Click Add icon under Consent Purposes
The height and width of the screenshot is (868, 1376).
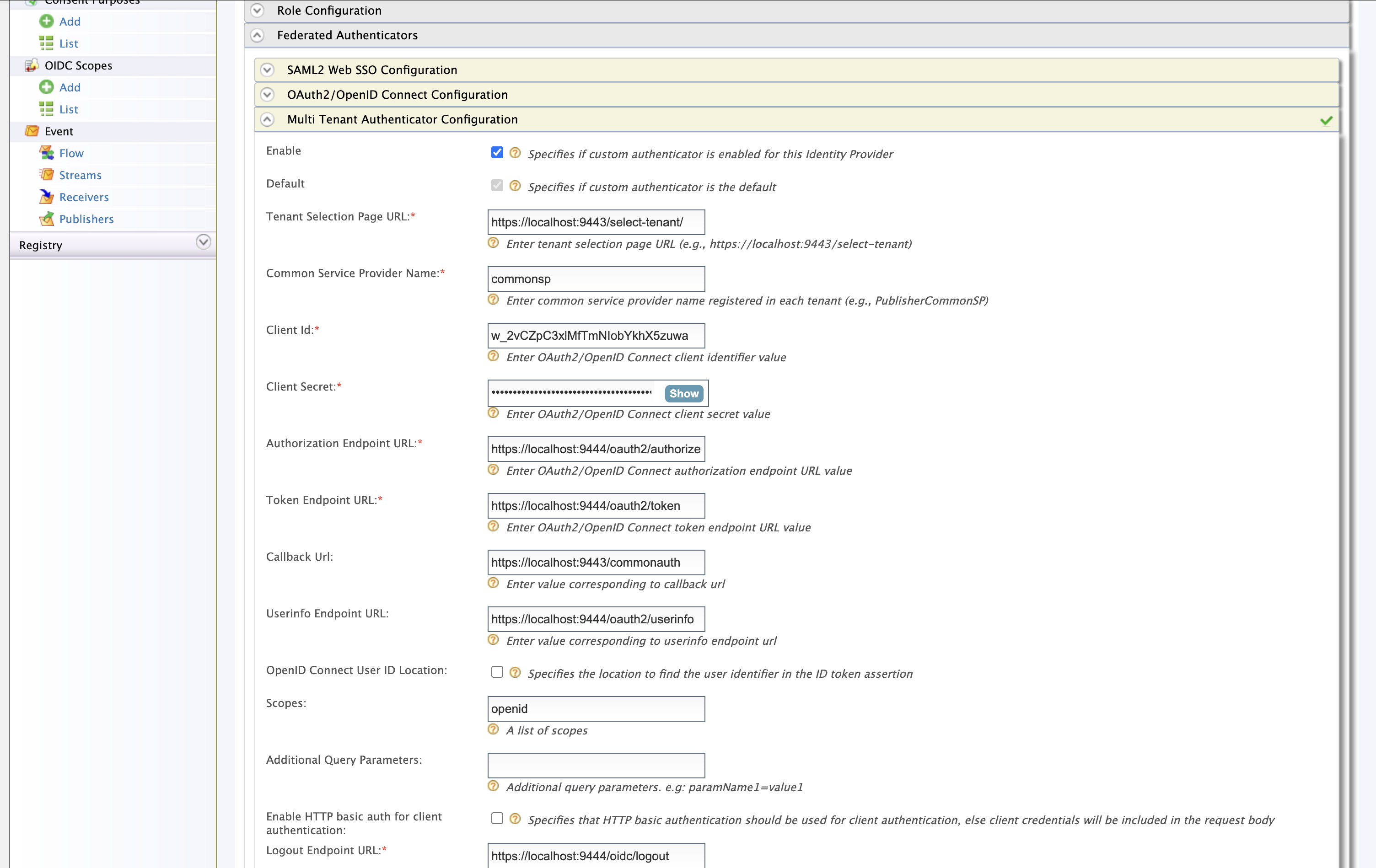tap(46, 21)
